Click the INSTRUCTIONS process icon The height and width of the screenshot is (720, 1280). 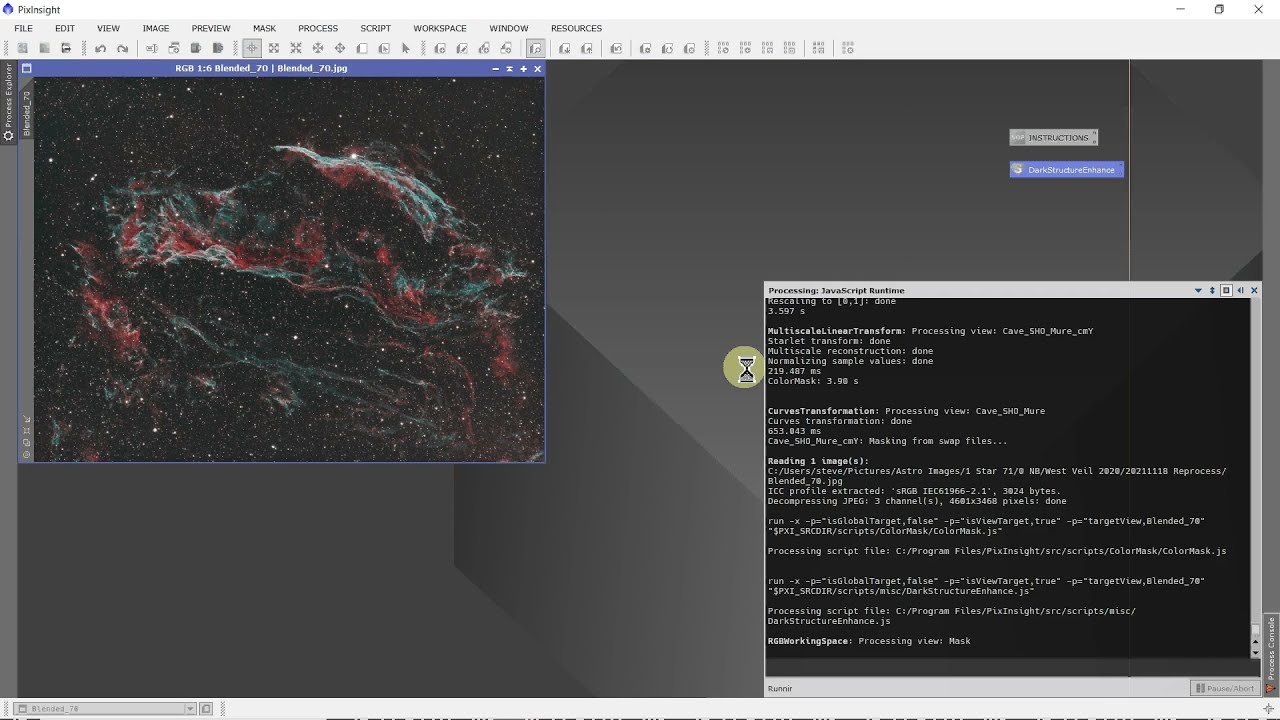pyautogui.click(x=1053, y=138)
